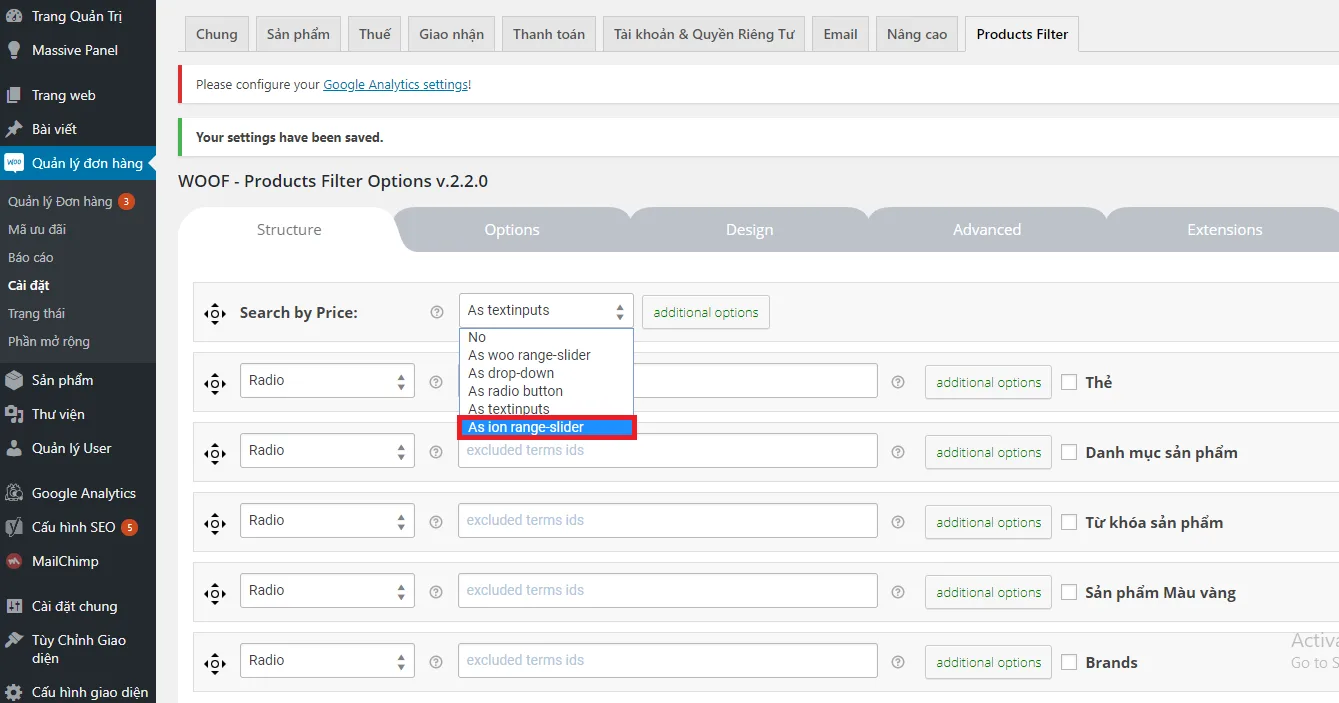
Task: Click additional options for Search by Price
Action: pyautogui.click(x=706, y=312)
